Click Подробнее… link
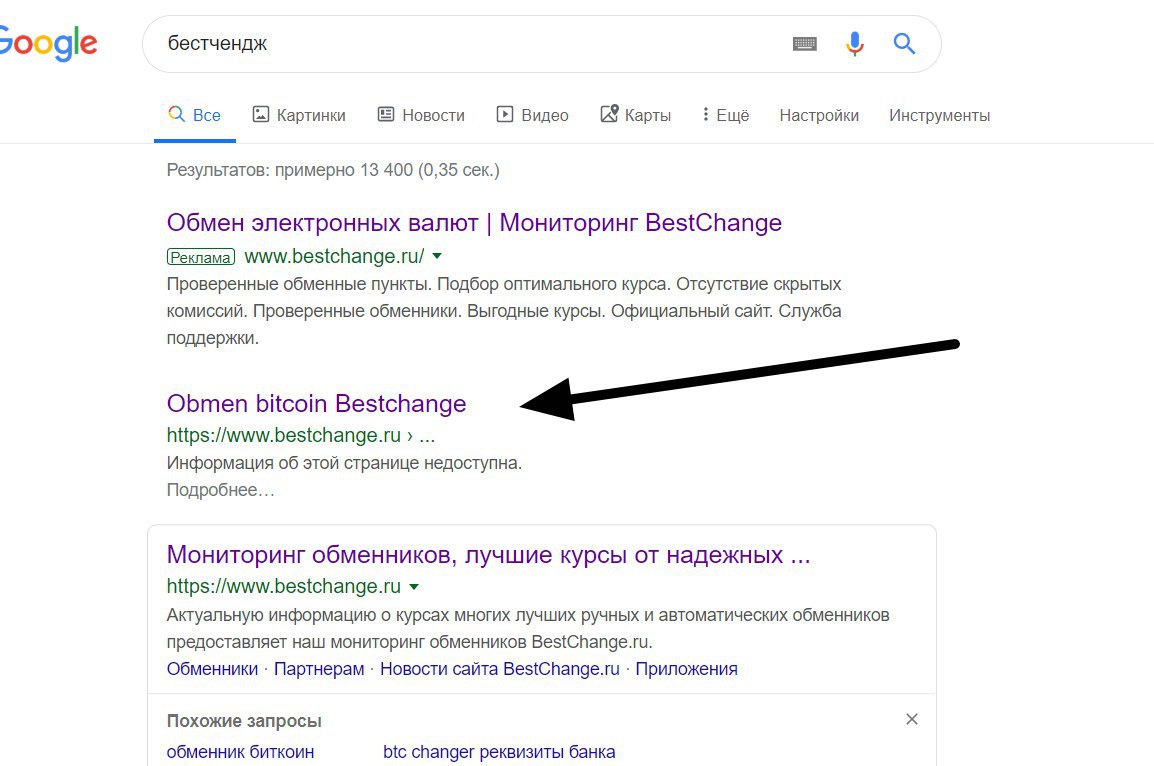Screen dimensions: 1154x766 click(x=220, y=490)
